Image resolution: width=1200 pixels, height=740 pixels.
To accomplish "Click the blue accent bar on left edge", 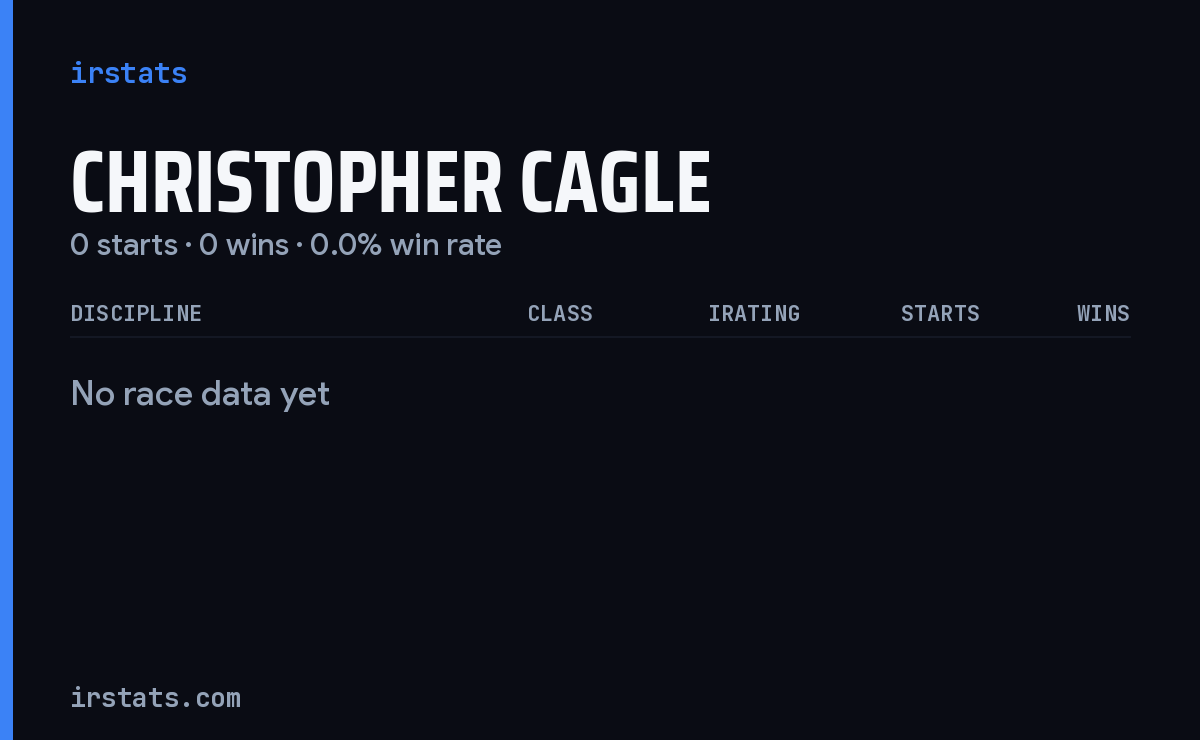I will click(x=6, y=370).
